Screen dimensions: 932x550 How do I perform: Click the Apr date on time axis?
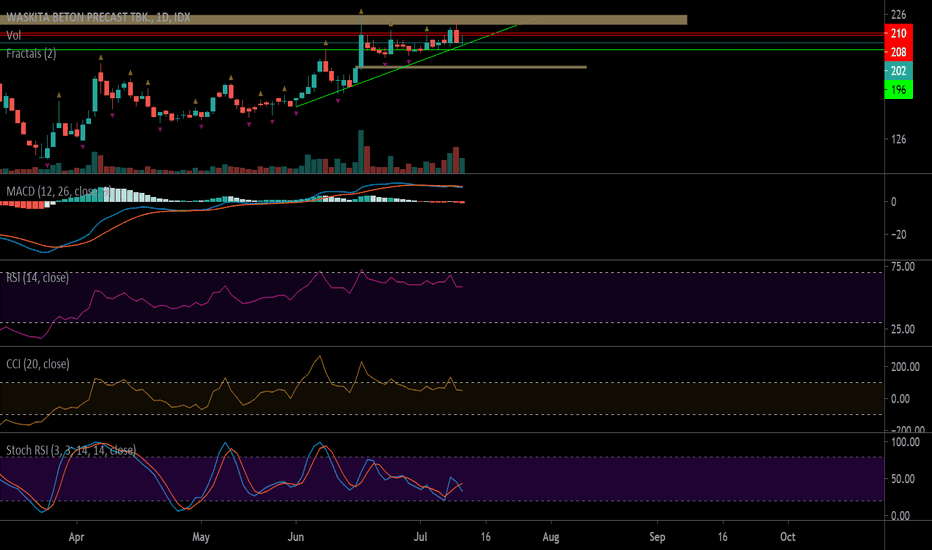point(76,537)
